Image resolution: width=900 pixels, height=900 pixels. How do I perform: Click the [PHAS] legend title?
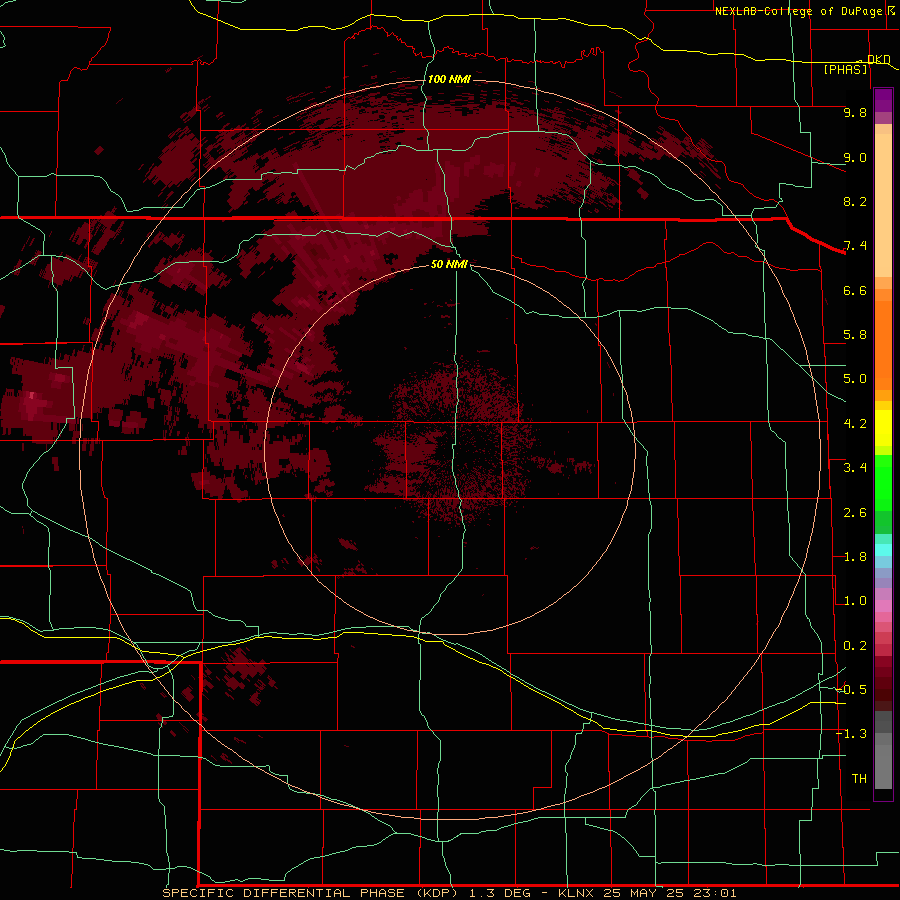click(x=845, y=69)
